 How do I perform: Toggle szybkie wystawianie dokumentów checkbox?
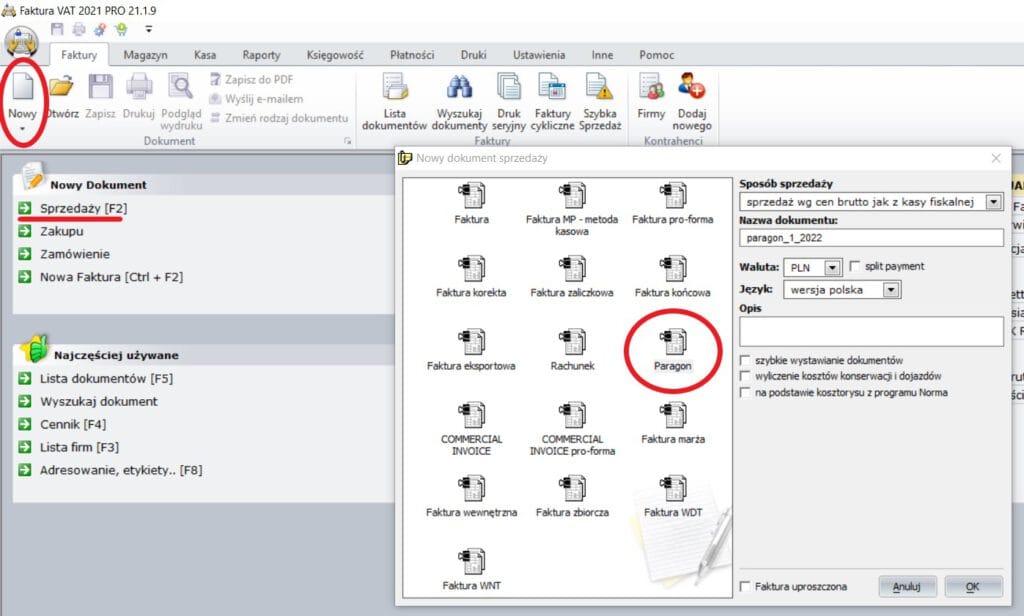click(x=745, y=360)
